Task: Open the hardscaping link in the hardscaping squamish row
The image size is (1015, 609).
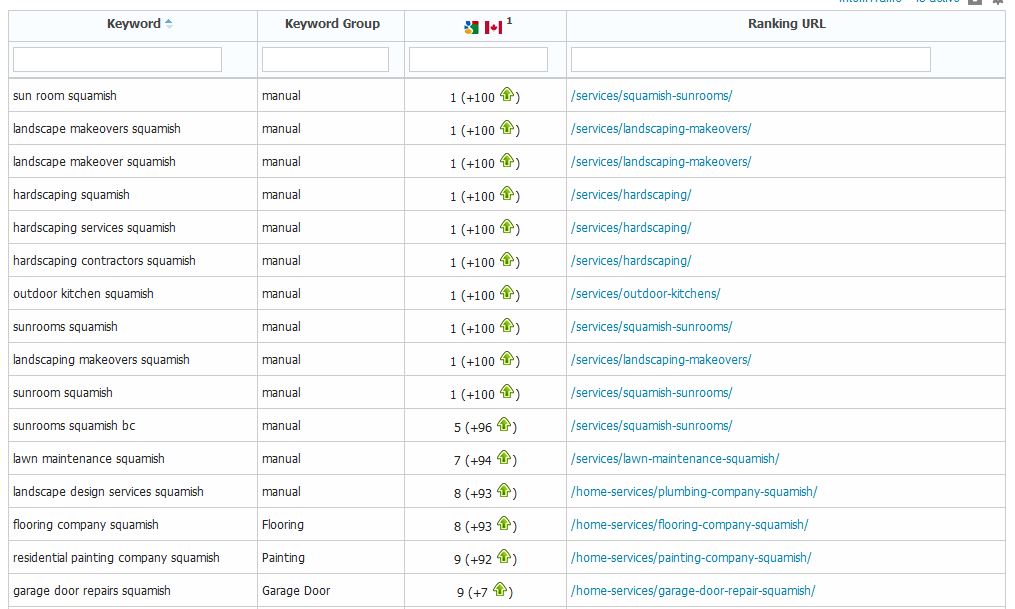Action: [x=631, y=195]
